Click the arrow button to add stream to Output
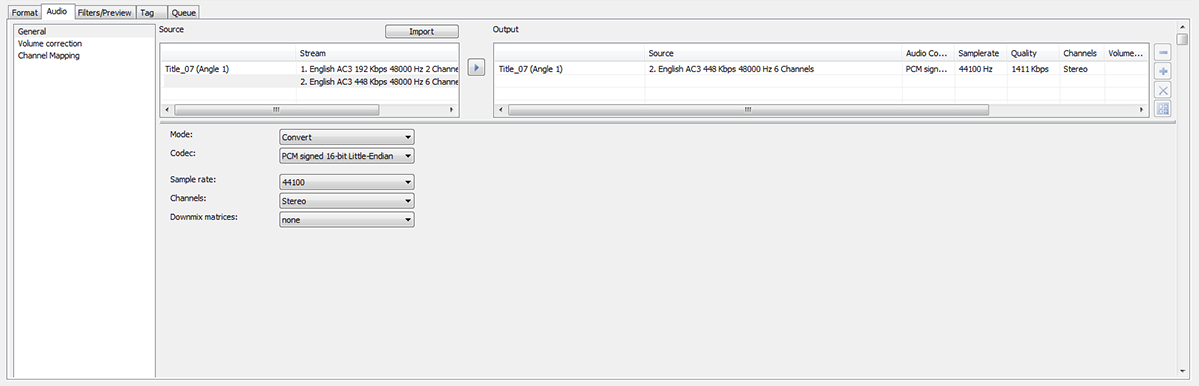Viewport: 1199px width, 386px height. [x=476, y=68]
